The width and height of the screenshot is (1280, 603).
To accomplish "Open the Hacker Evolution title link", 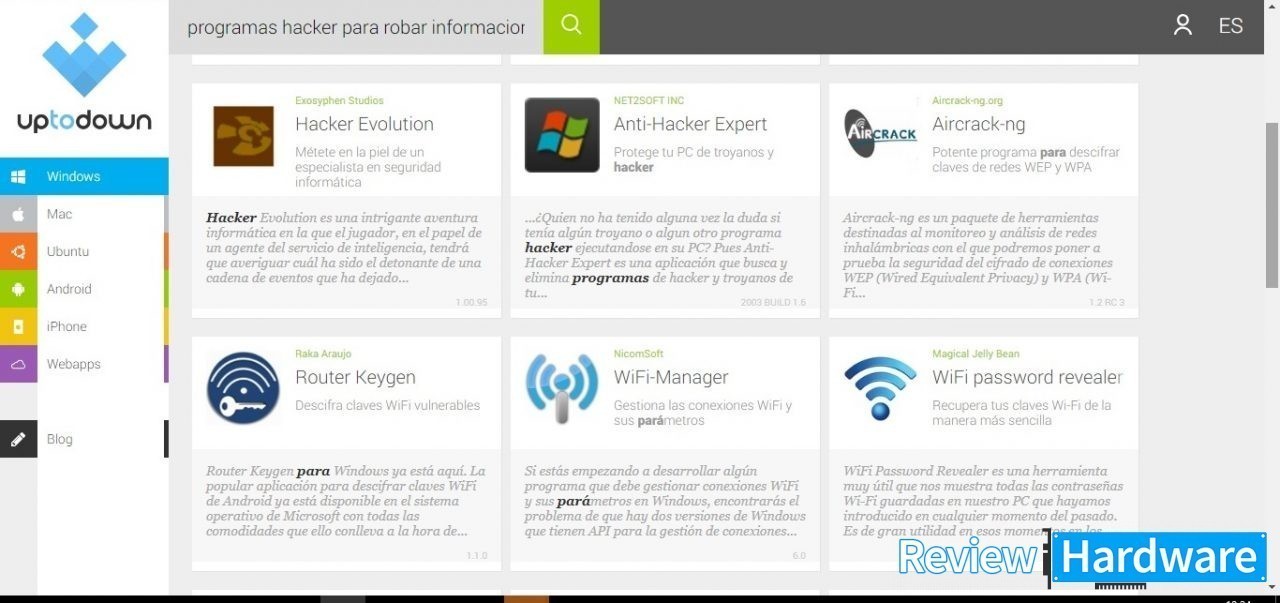I will (364, 124).
